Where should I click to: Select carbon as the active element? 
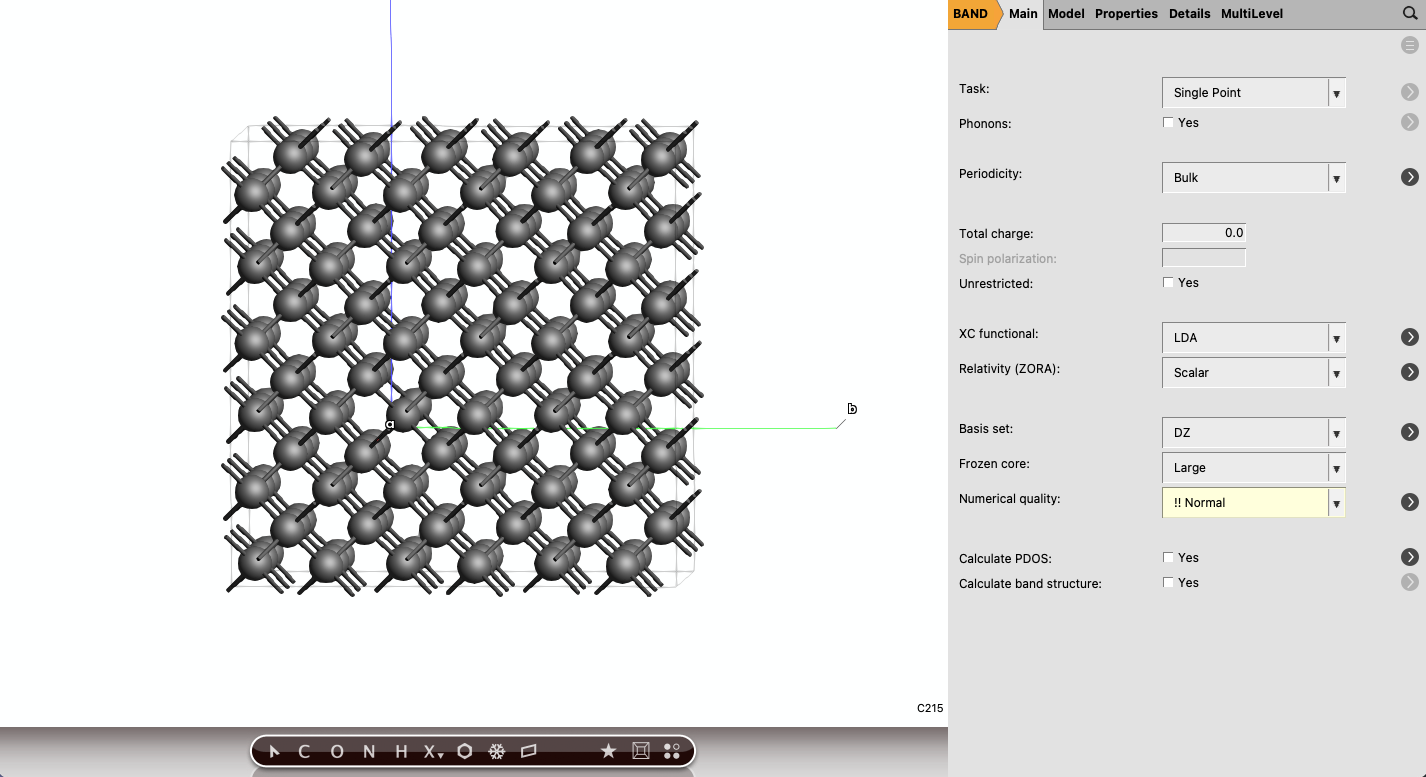click(x=304, y=751)
